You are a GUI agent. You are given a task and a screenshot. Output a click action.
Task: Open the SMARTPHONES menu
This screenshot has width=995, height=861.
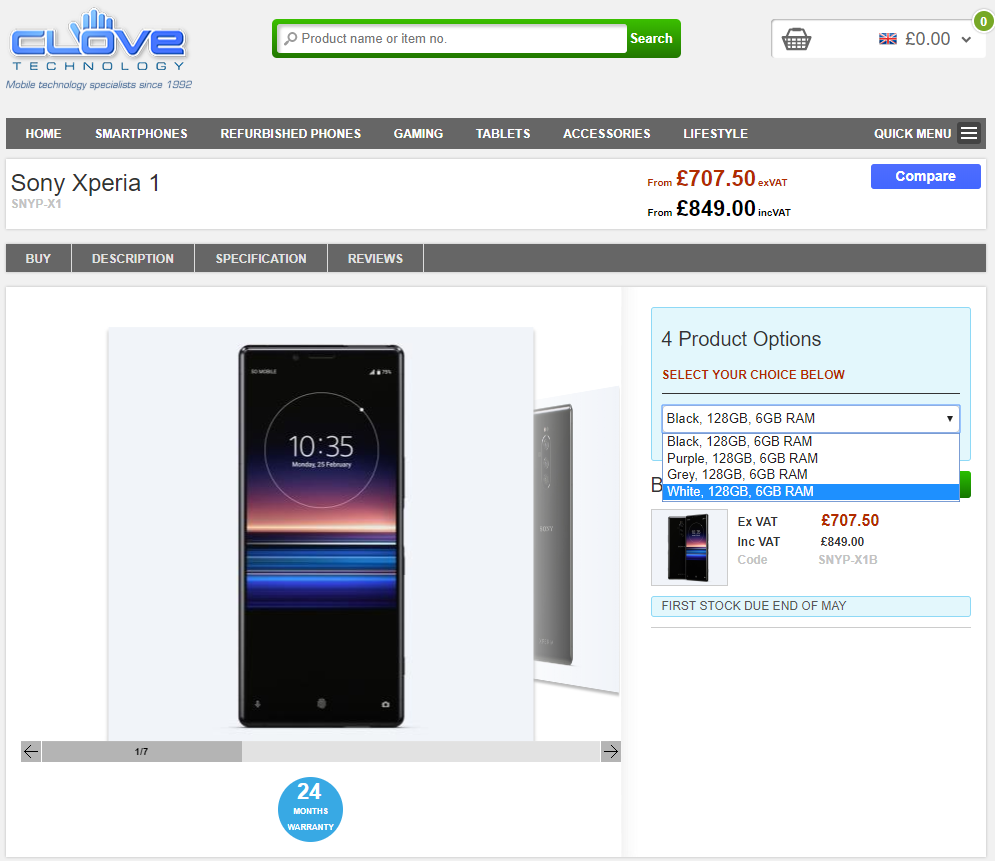click(x=141, y=133)
